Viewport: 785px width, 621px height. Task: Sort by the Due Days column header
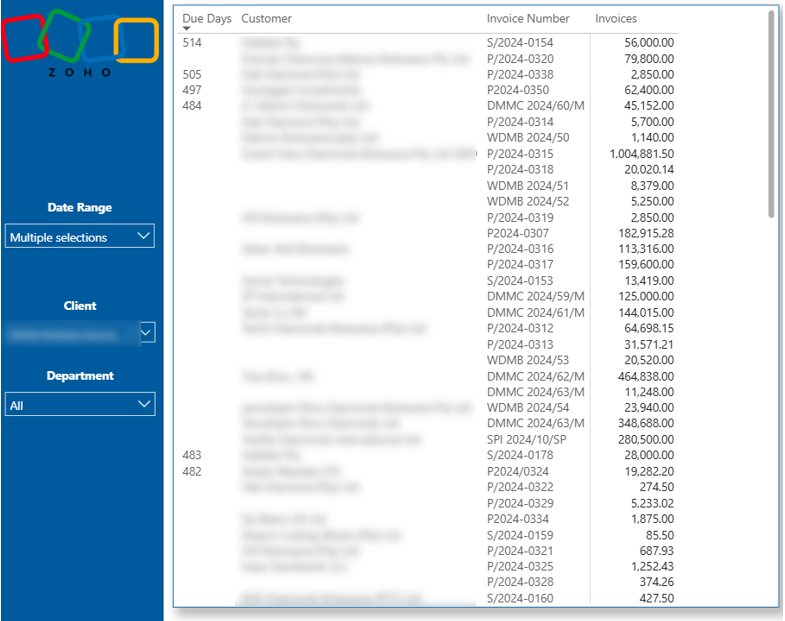[x=206, y=18]
